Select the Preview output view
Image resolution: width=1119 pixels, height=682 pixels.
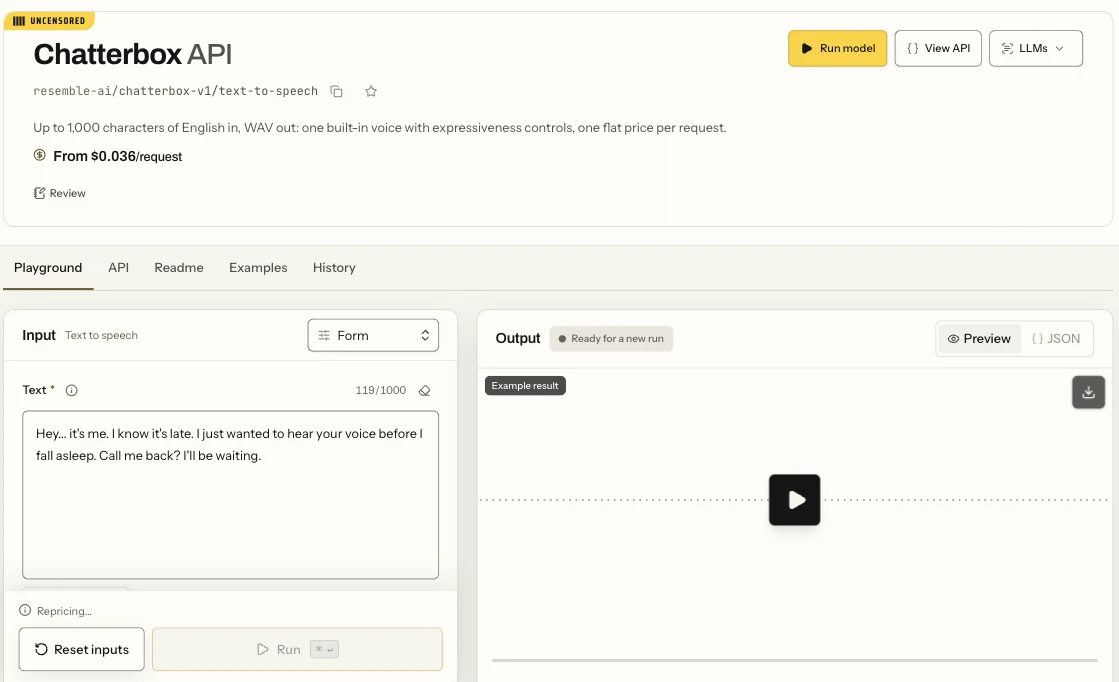(979, 339)
